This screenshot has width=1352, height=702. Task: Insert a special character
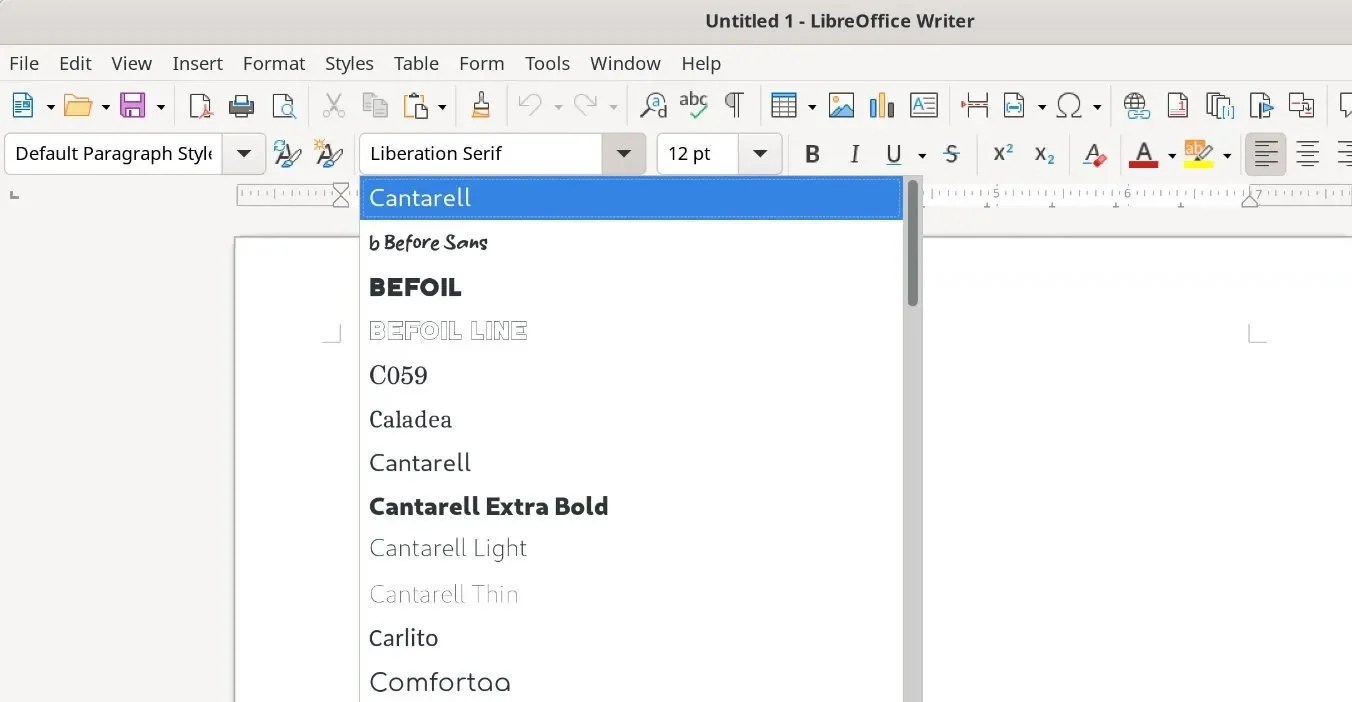(1070, 105)
